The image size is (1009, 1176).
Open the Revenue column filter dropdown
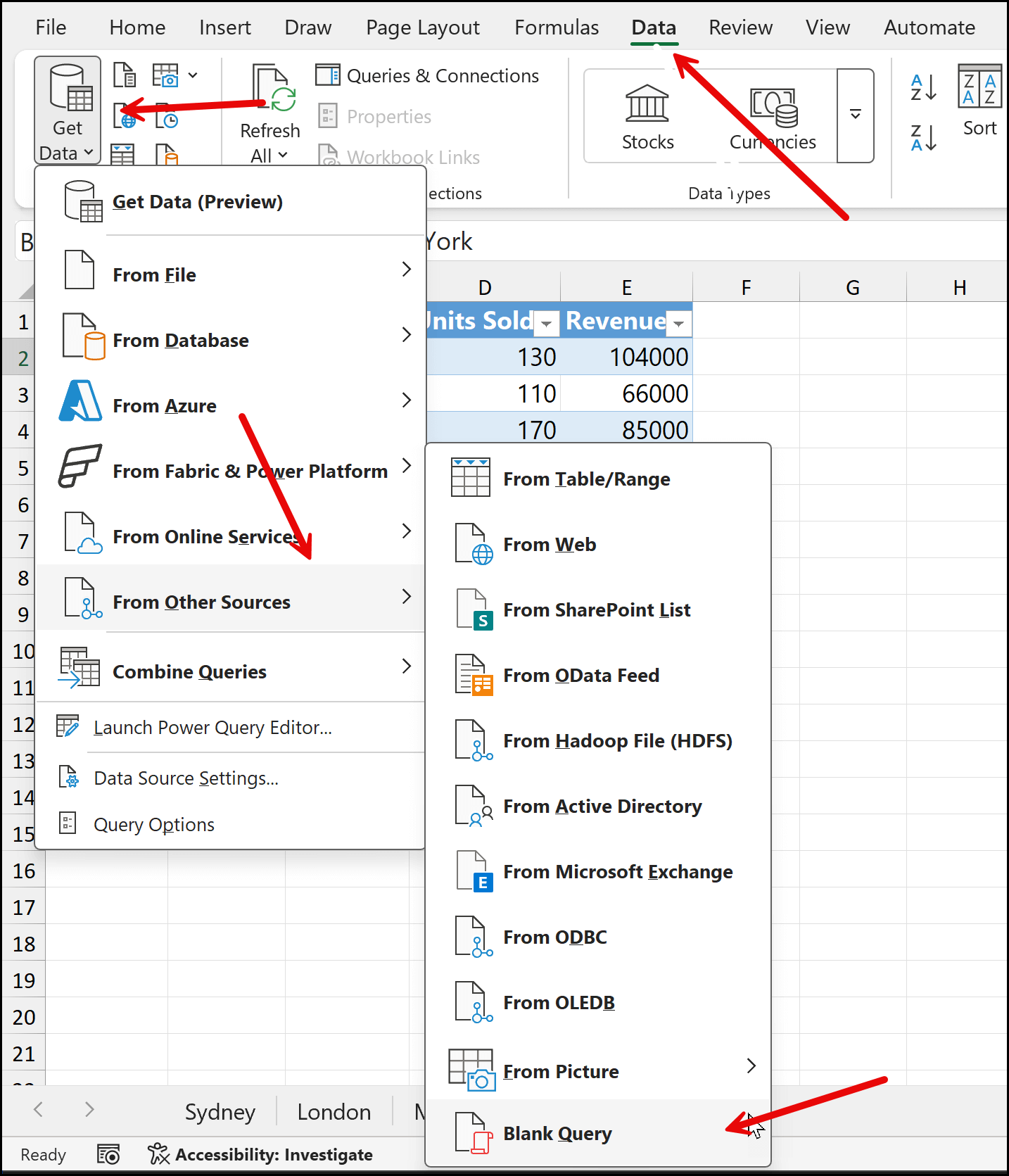click(679, 323)
